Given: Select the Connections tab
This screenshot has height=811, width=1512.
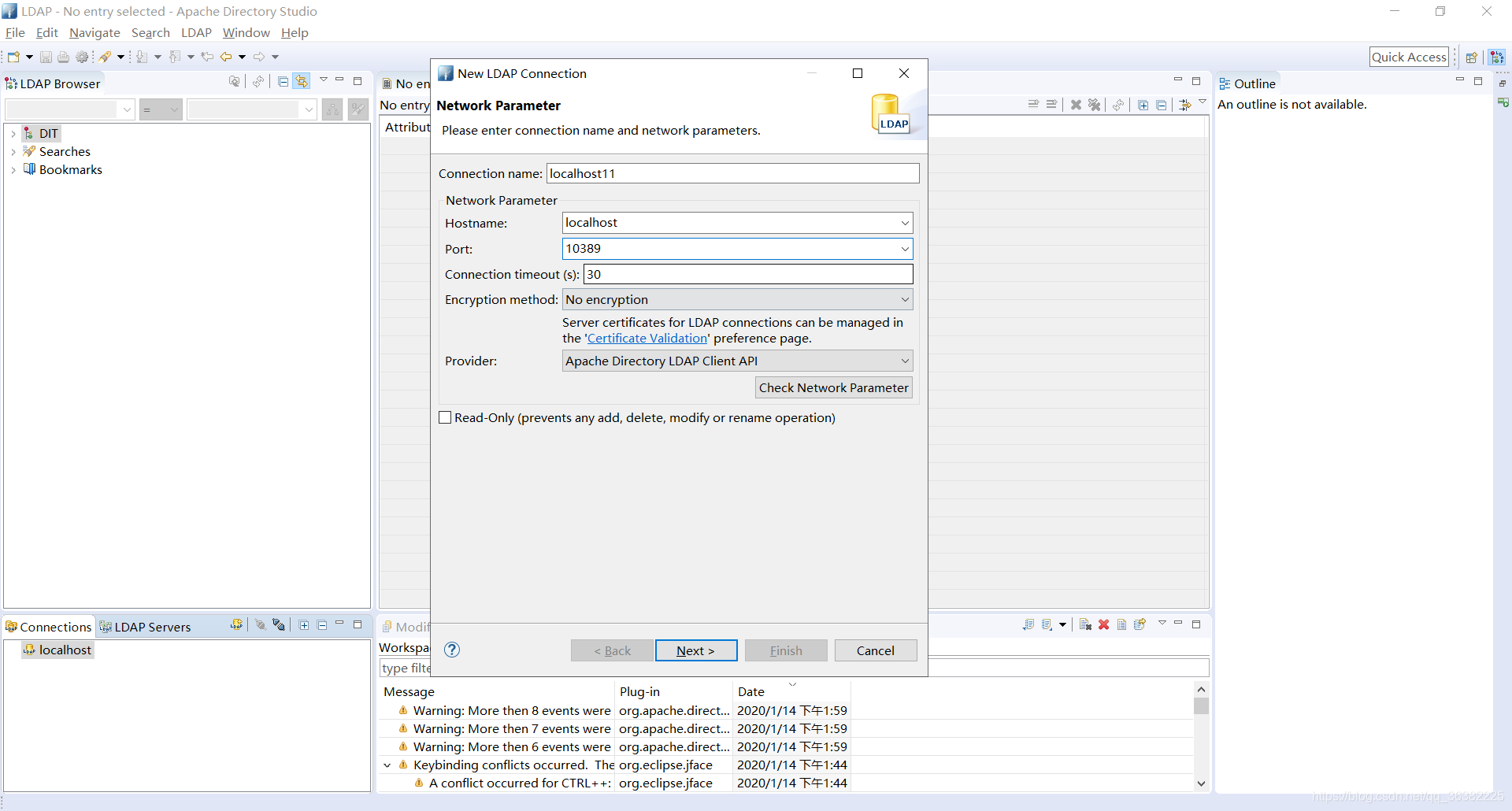Looking at the screenshot, I should (x=49, y=627).
